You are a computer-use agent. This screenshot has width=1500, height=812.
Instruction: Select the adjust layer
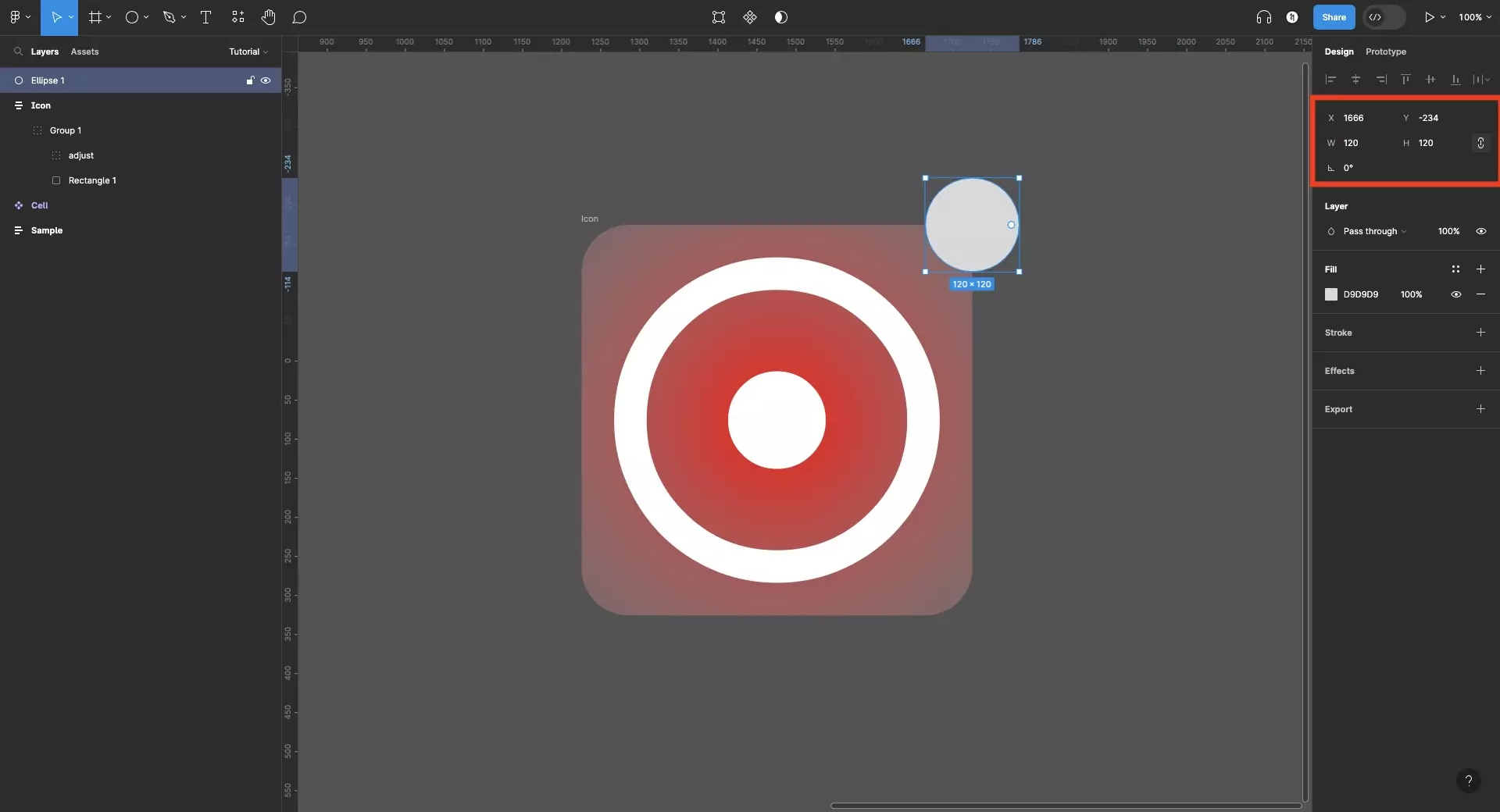pos(141,155)
